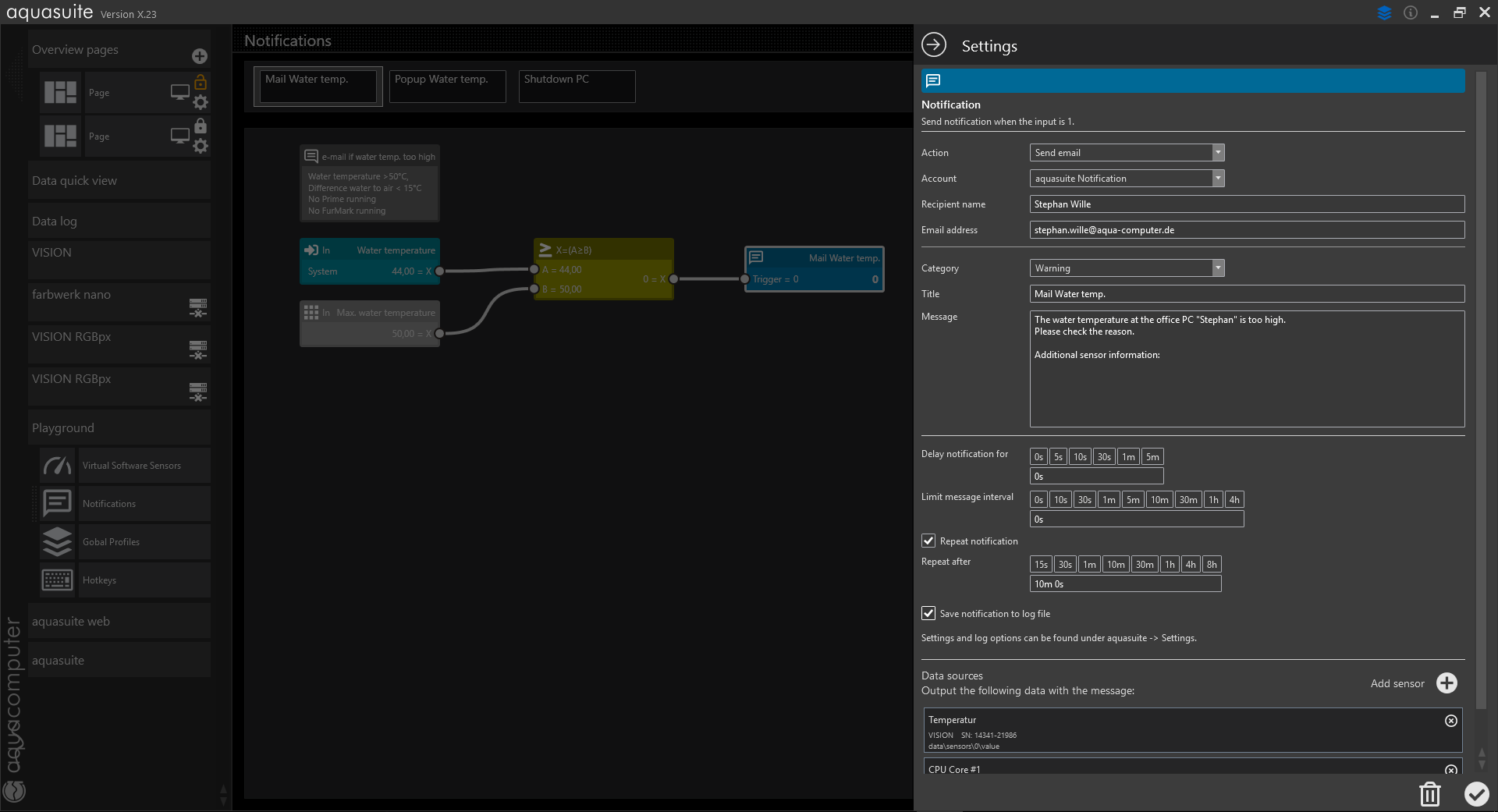Viewport: 1498px width, 812px height.
Task: Click farbwerk nano device status icon
Action: point(198,308)
